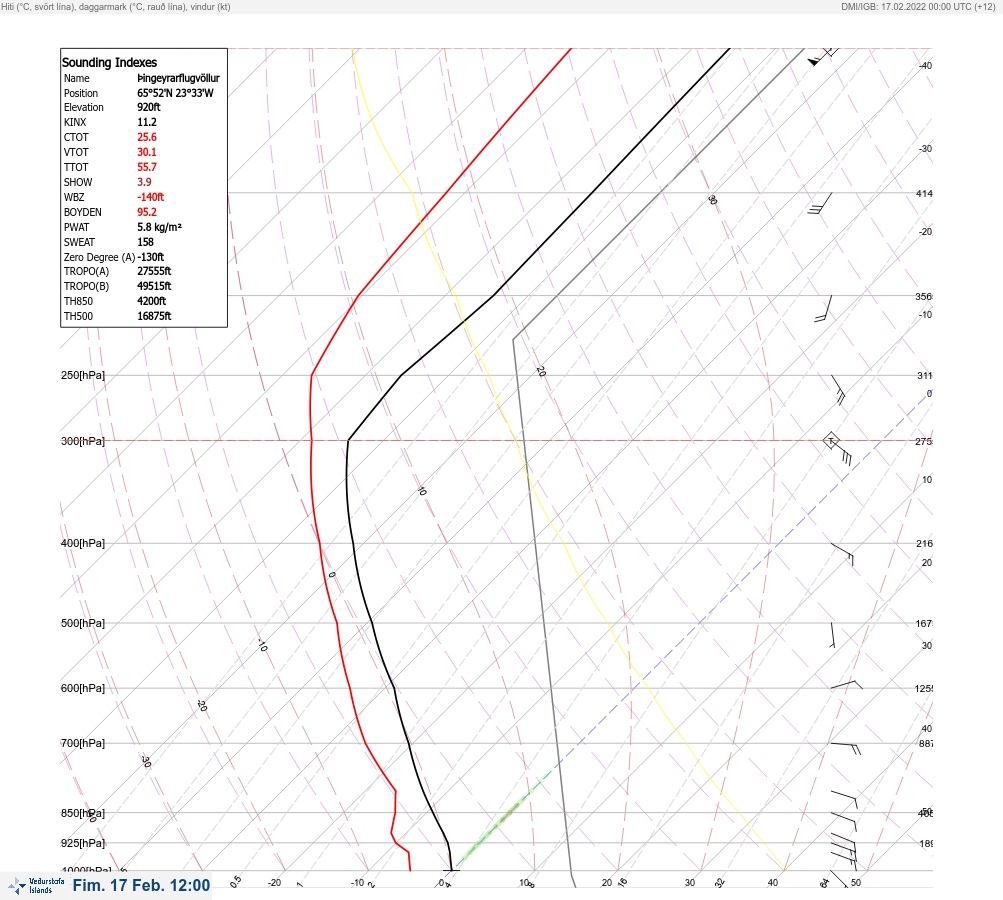This screenshot has width=1003, height=900.
Task: Select the Zero Degree (A) value -130ft
Action: coord(150,257)
